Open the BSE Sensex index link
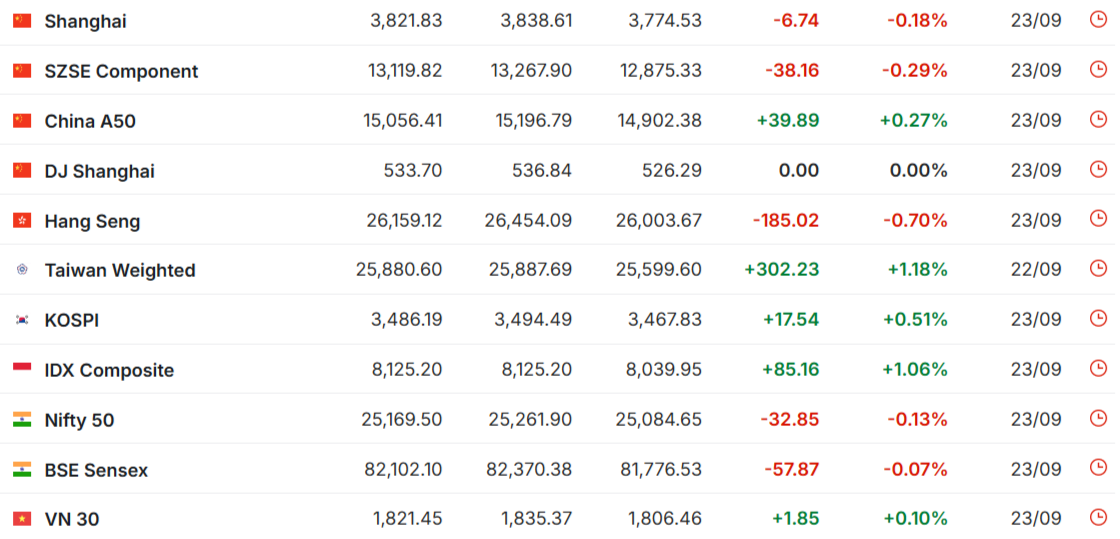Viewport: 1120px width, 539px height. coord(96,470)
